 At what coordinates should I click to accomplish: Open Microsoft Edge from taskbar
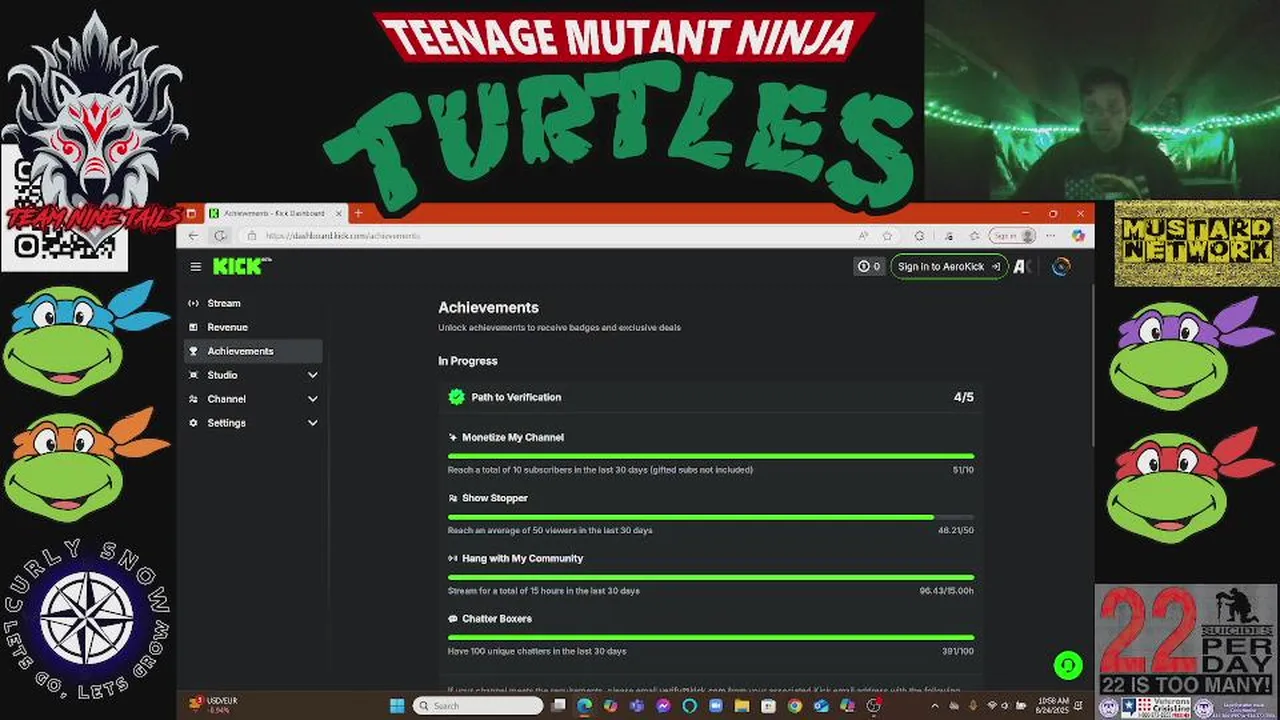point(584,705)
